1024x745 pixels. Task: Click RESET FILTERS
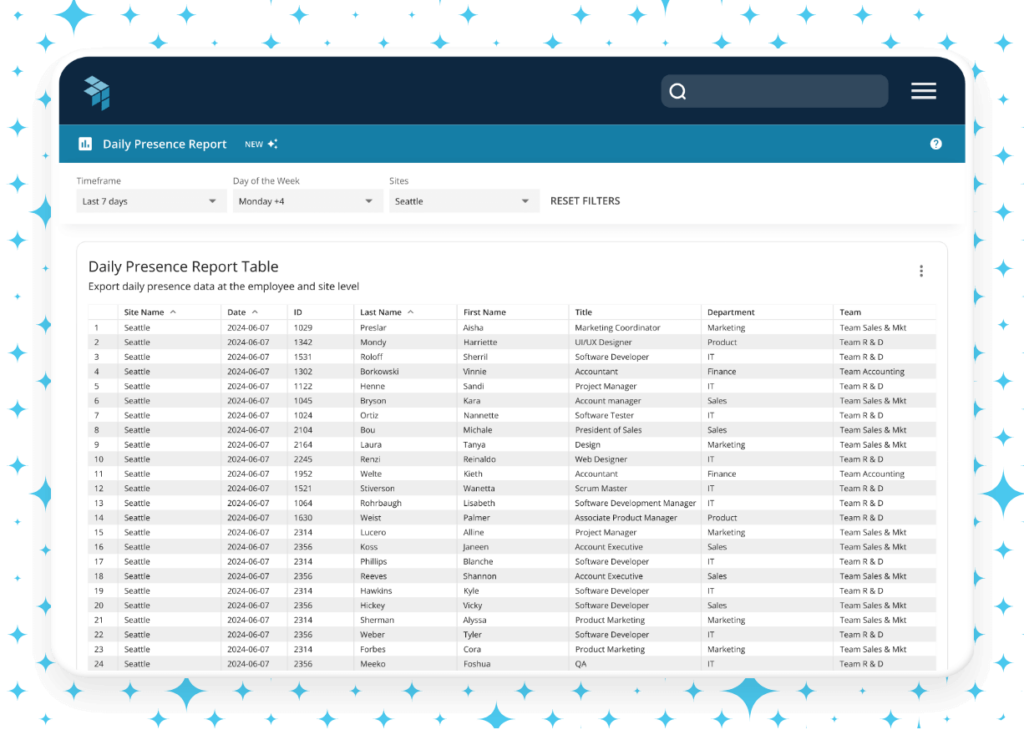pyautogui.click(x=584, y=200)
